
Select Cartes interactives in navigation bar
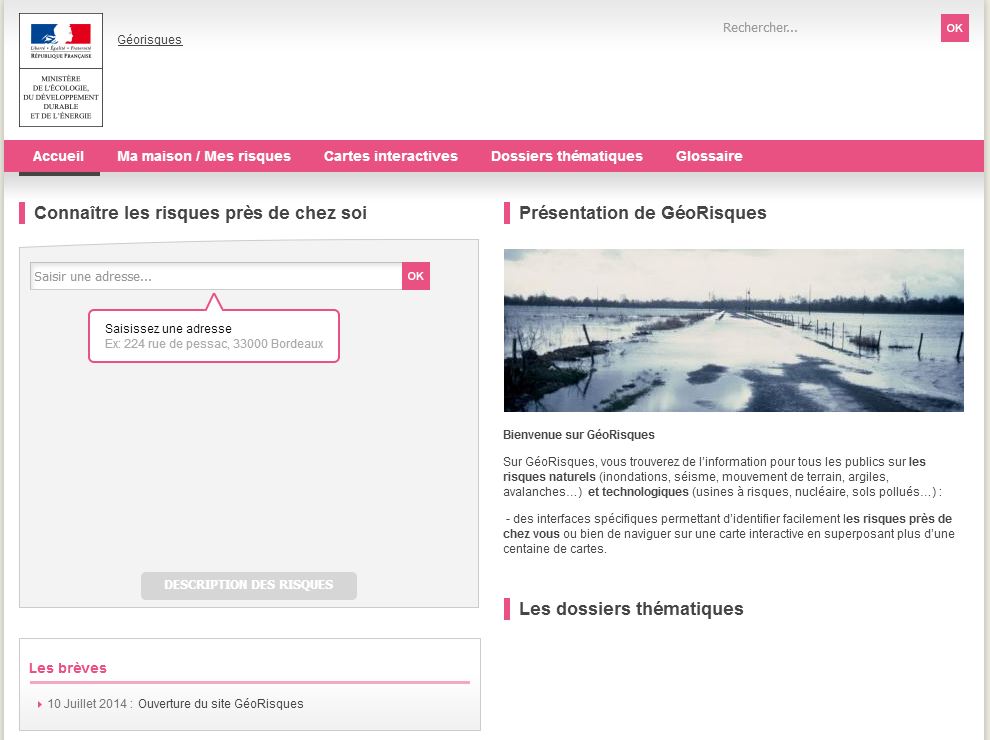(390, 156)
